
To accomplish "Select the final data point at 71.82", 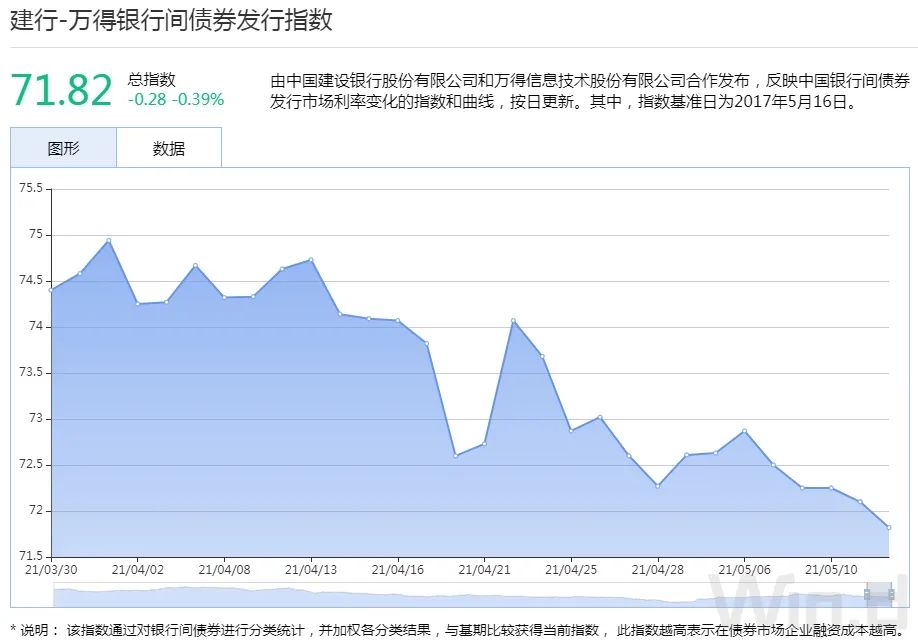I will tap(889, 528).
